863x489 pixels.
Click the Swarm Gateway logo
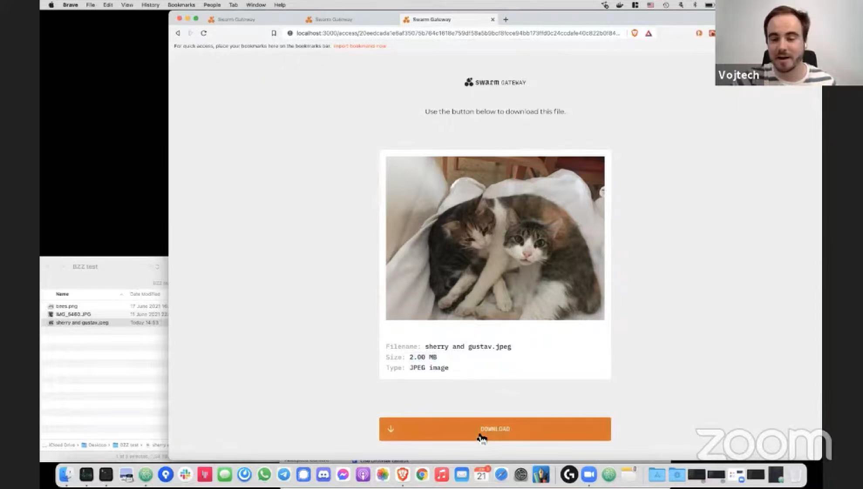495,82
